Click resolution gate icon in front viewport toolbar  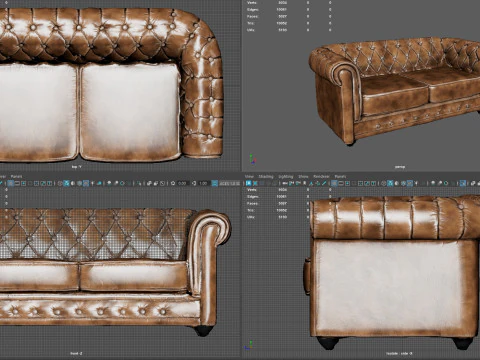pyautogui.click(x=23, y=183)
